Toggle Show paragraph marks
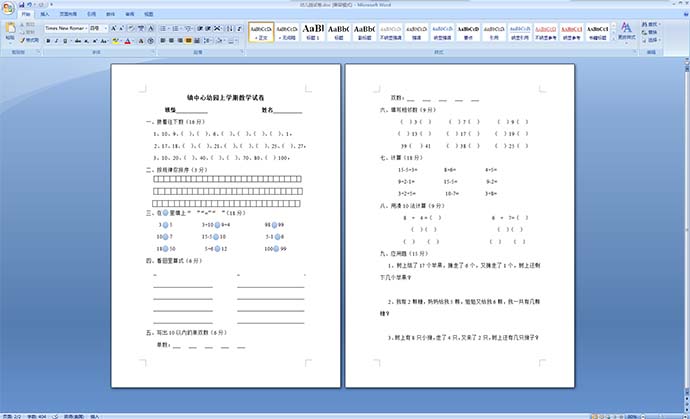Screen dimensions: 690x419 [x=239, y=28]
